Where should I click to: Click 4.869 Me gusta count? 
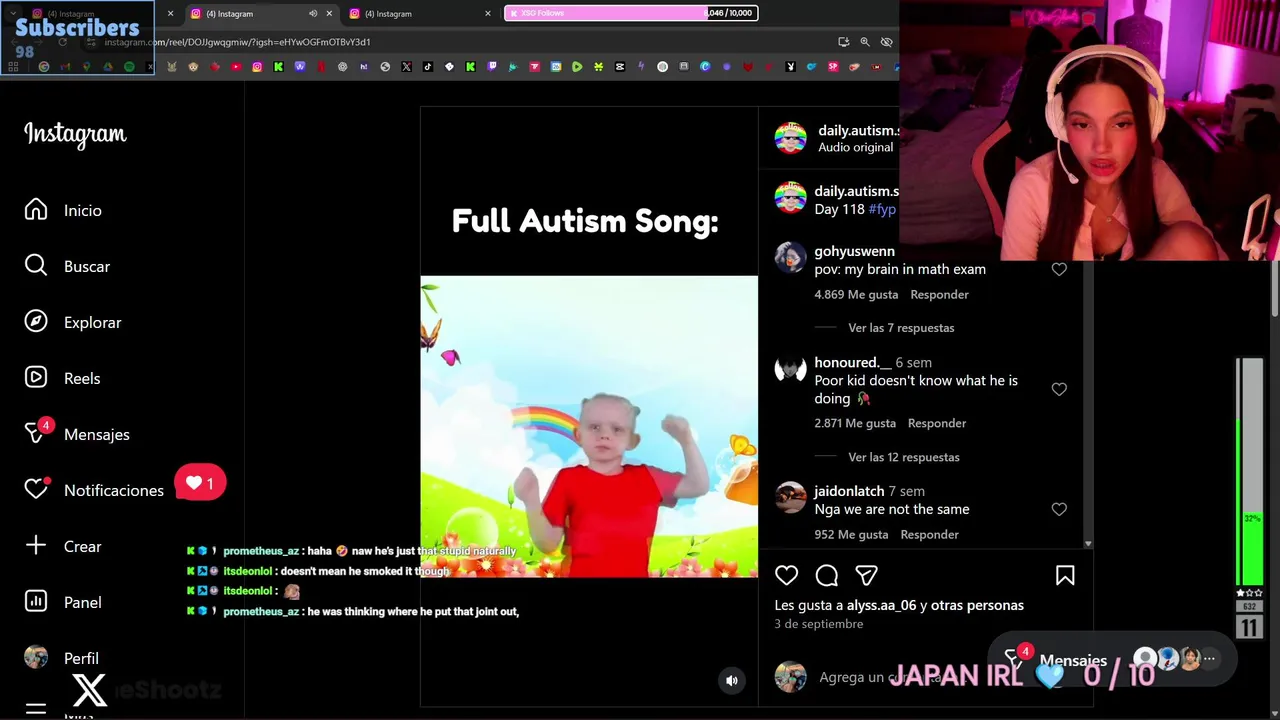(x=856, y=295)
